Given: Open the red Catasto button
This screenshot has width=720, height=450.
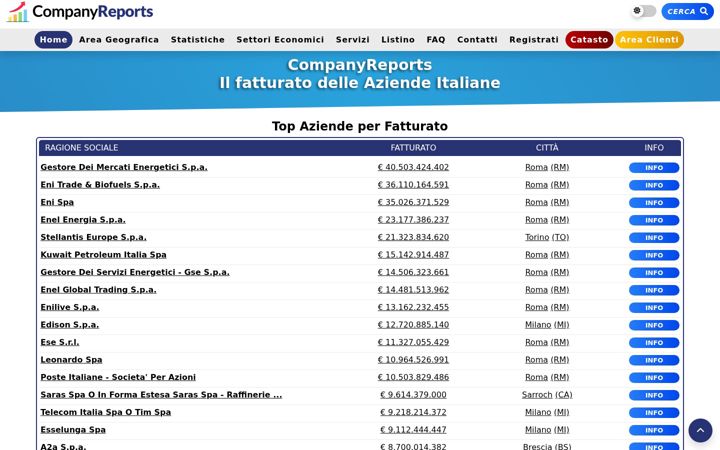Looking at the screenshot, I should (x=589, y=40).
